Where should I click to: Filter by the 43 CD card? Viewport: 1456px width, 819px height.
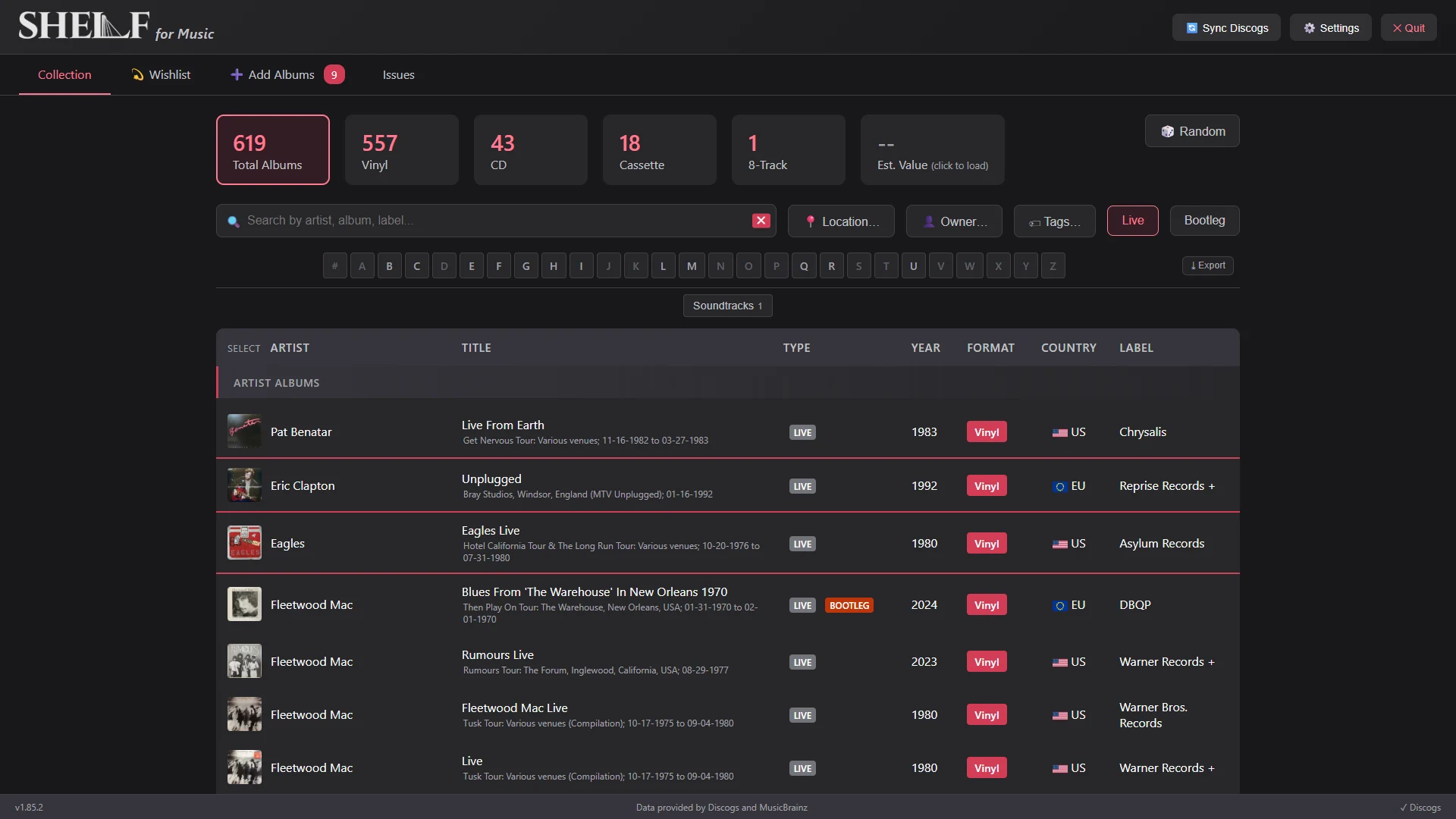click(x=531, y=150)
